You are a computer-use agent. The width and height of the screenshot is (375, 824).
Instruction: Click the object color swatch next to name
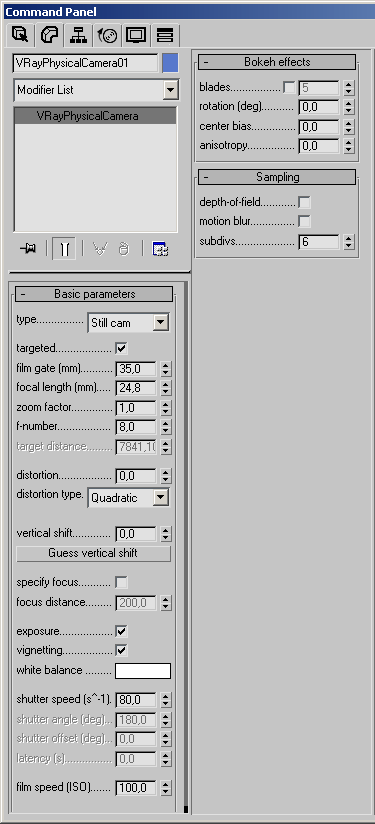(x=170, y=63)
